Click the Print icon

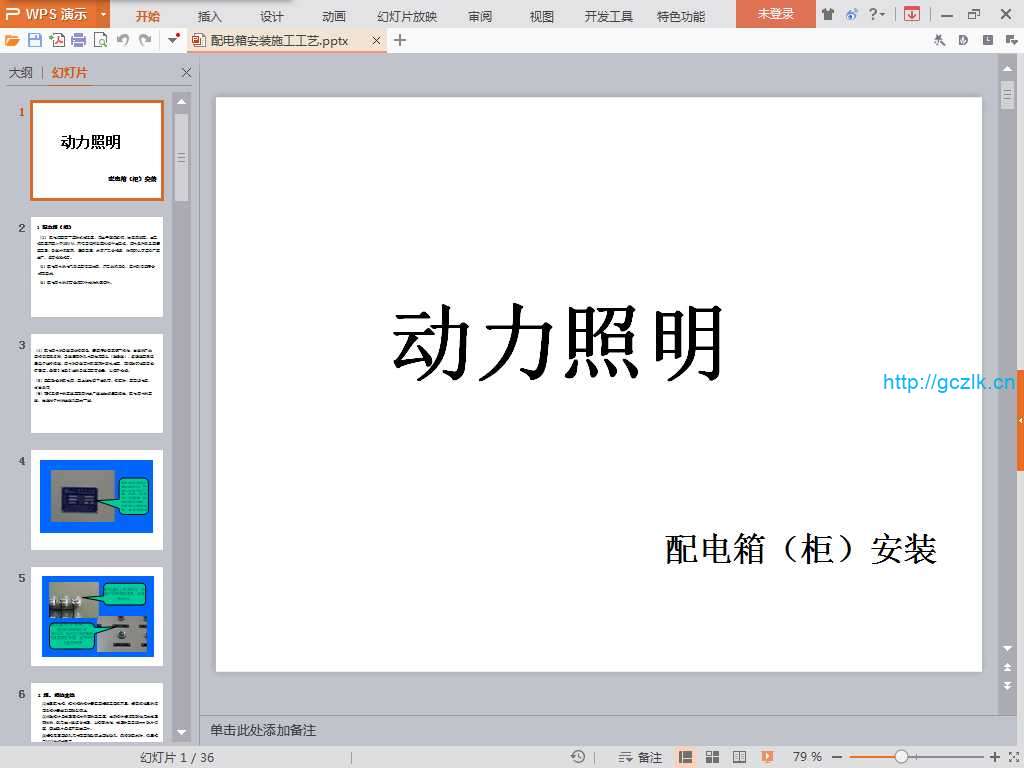tap(78, 40)
